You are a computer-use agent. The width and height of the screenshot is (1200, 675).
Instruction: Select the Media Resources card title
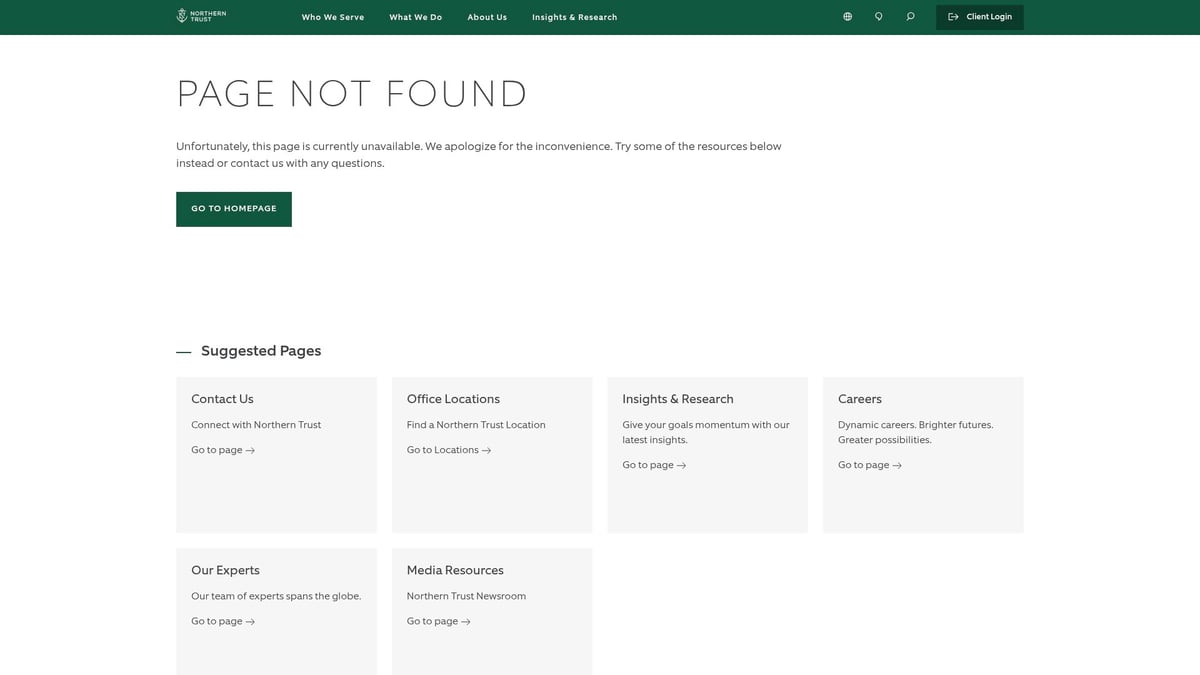point(455,570)
